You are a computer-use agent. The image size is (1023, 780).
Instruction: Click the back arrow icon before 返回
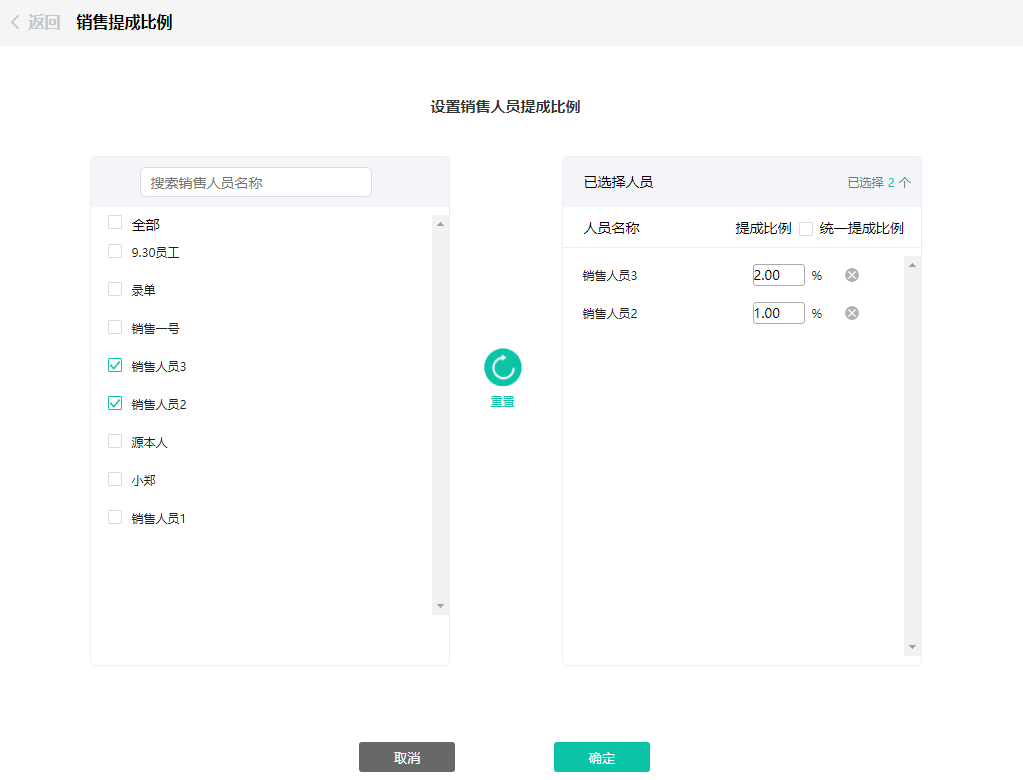[x=13, y=20]
